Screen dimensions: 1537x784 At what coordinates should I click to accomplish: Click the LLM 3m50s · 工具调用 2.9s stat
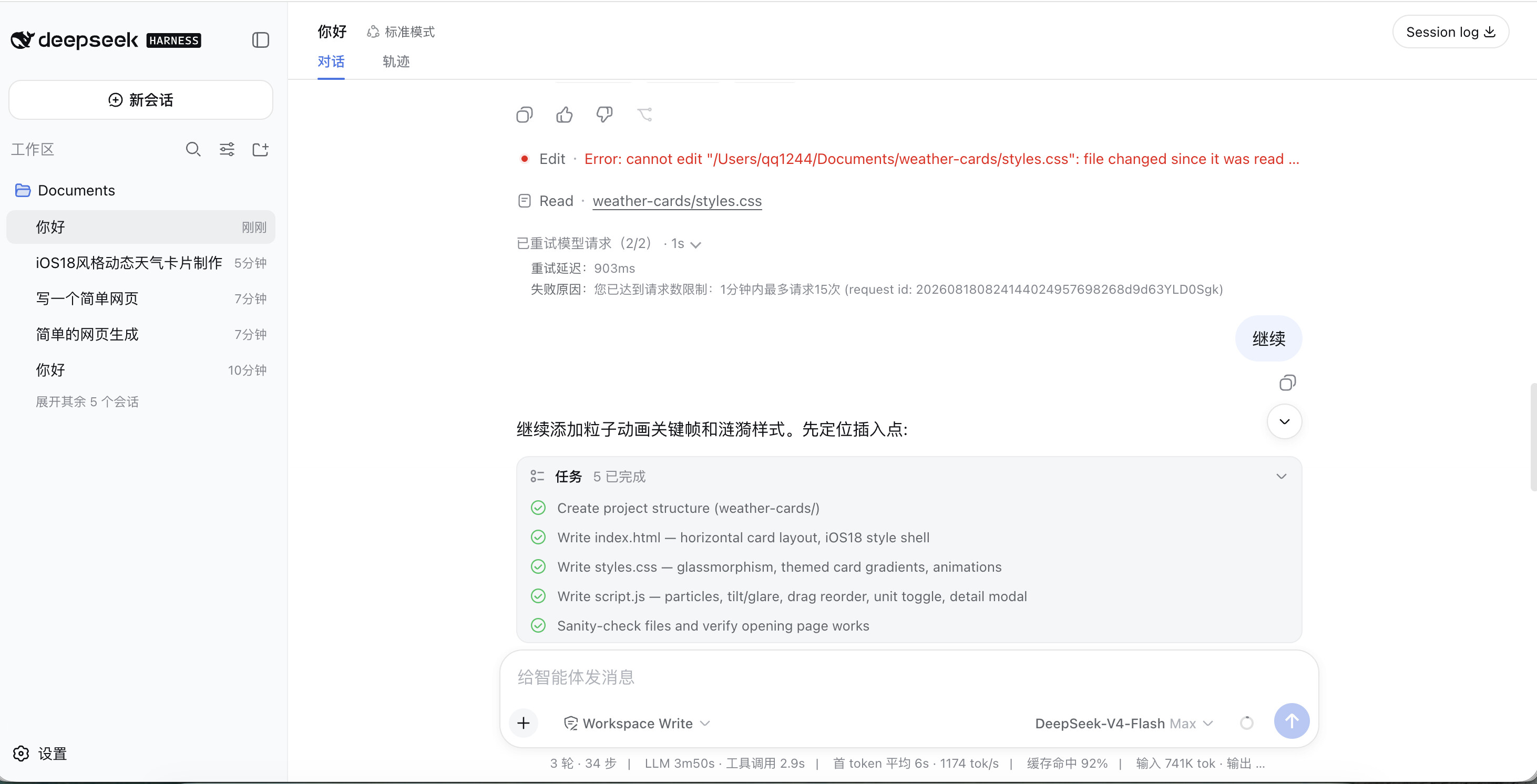[724, 763]
